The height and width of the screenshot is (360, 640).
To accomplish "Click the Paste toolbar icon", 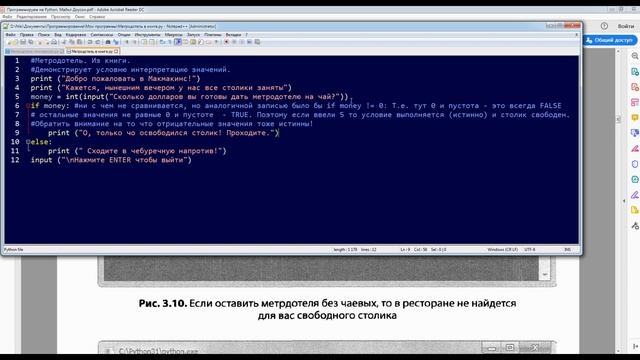I will click(79, 42).
